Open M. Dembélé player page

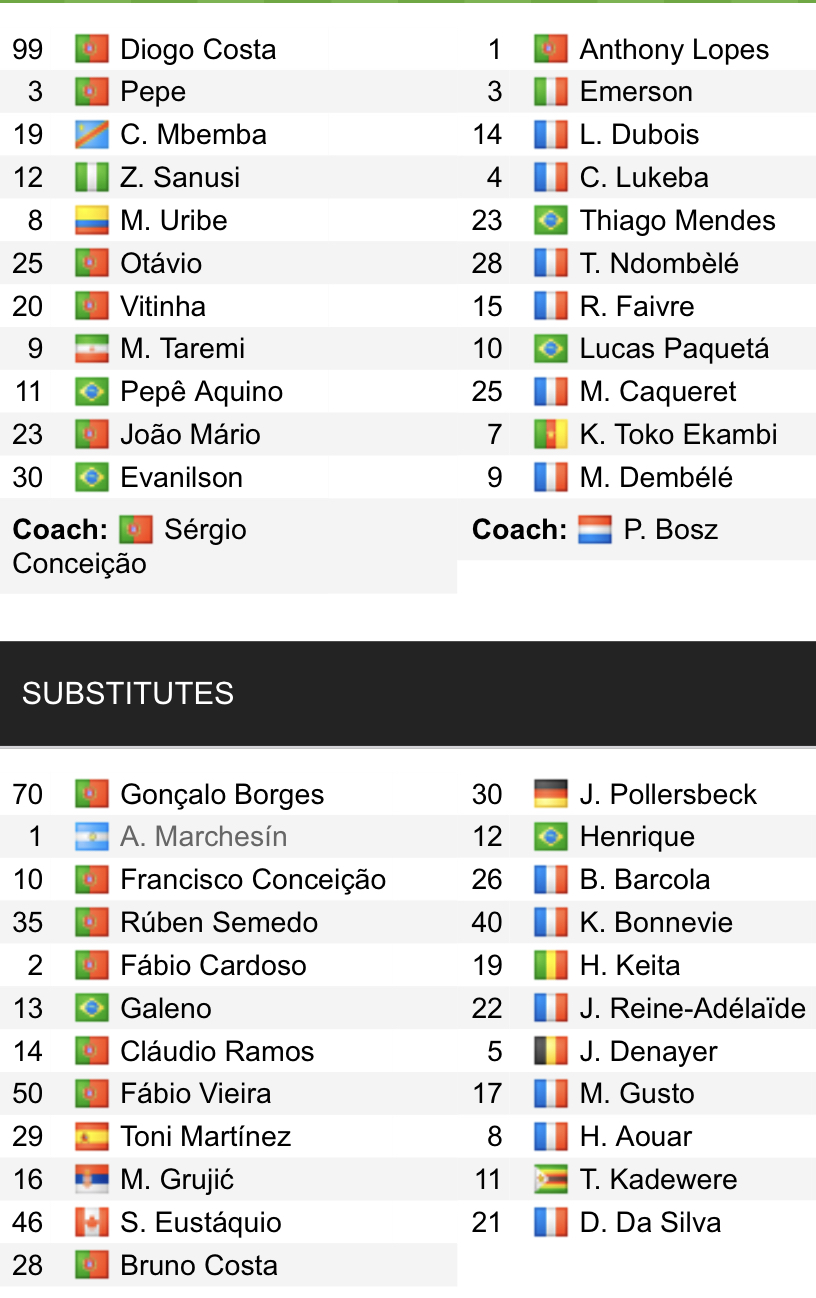coord(656,478)
